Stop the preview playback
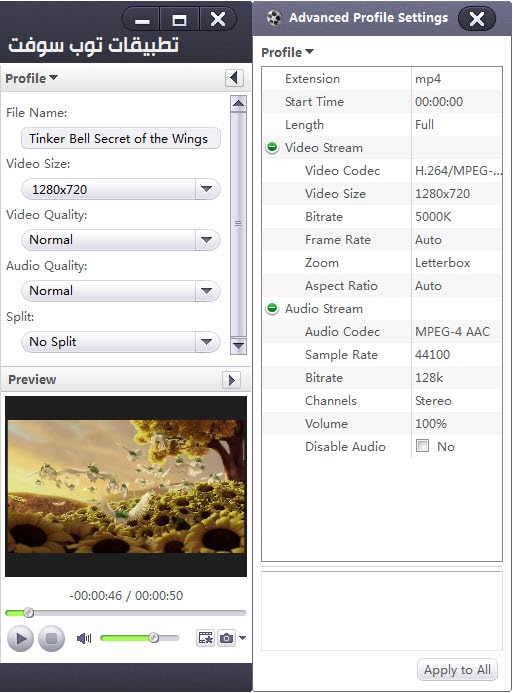513x693 pixels. pyautogui.click(x=51, y=639)
